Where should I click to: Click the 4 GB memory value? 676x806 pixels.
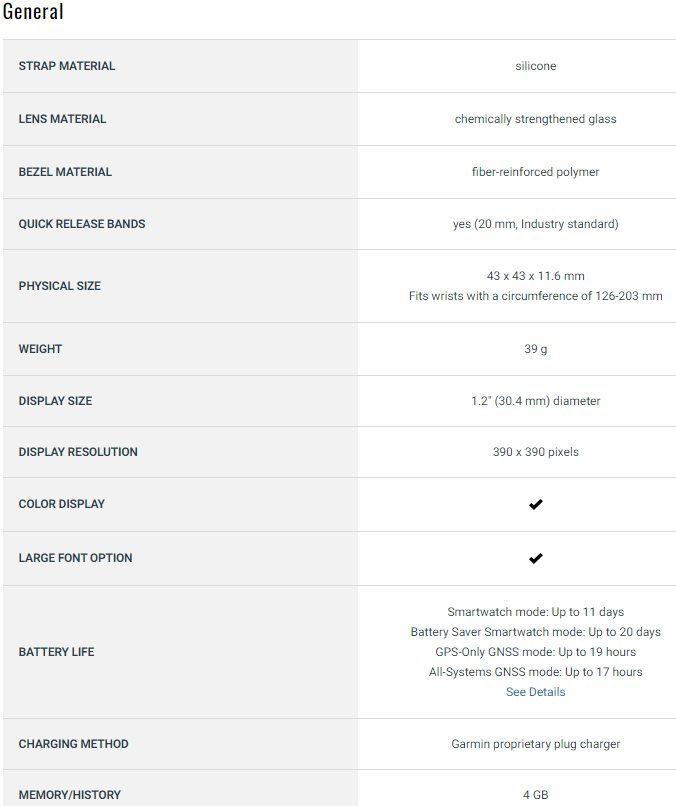[x=536, y=795]
